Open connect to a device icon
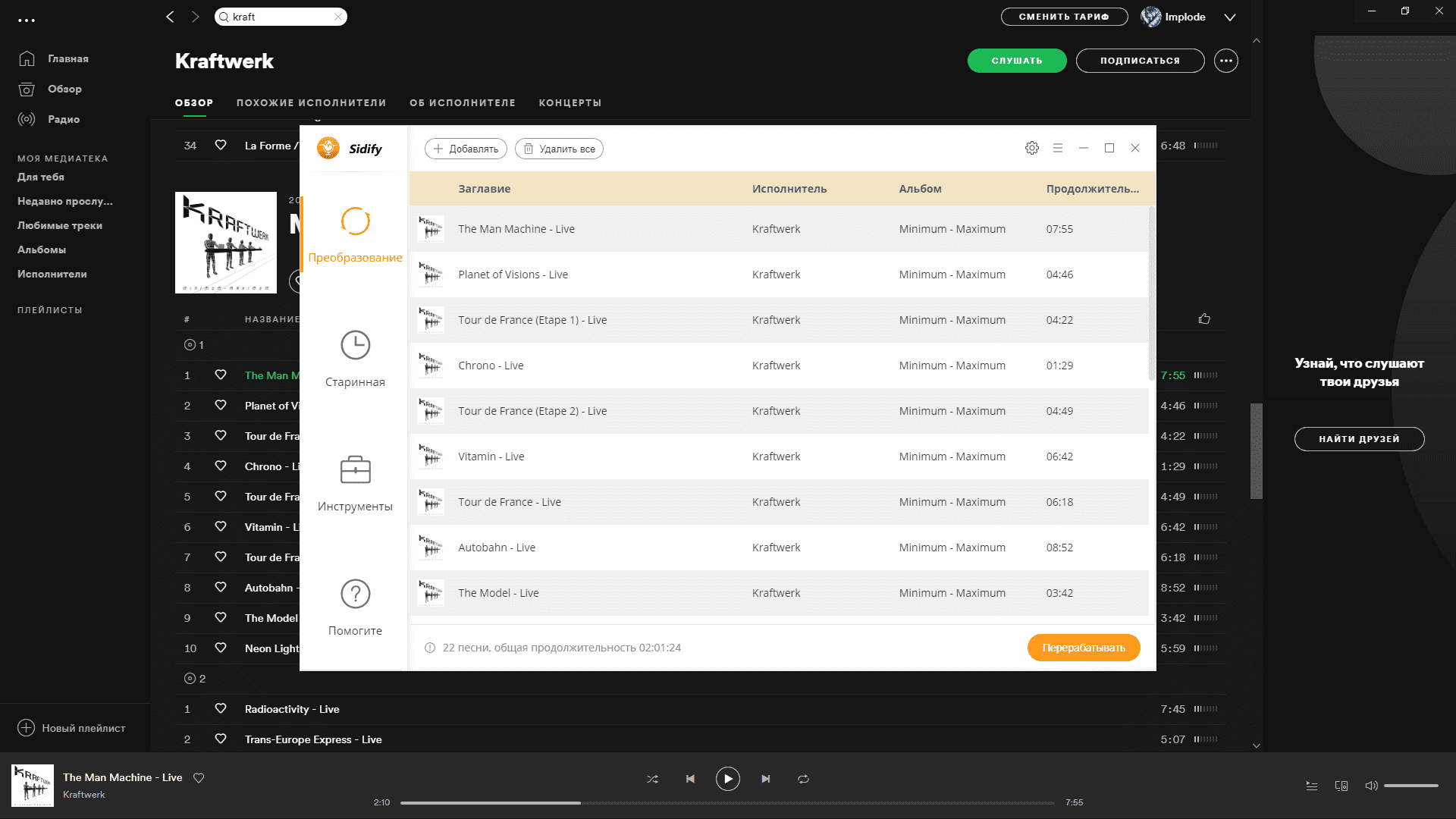This screenshot has width=1456, height=819. coord(1341,786)
